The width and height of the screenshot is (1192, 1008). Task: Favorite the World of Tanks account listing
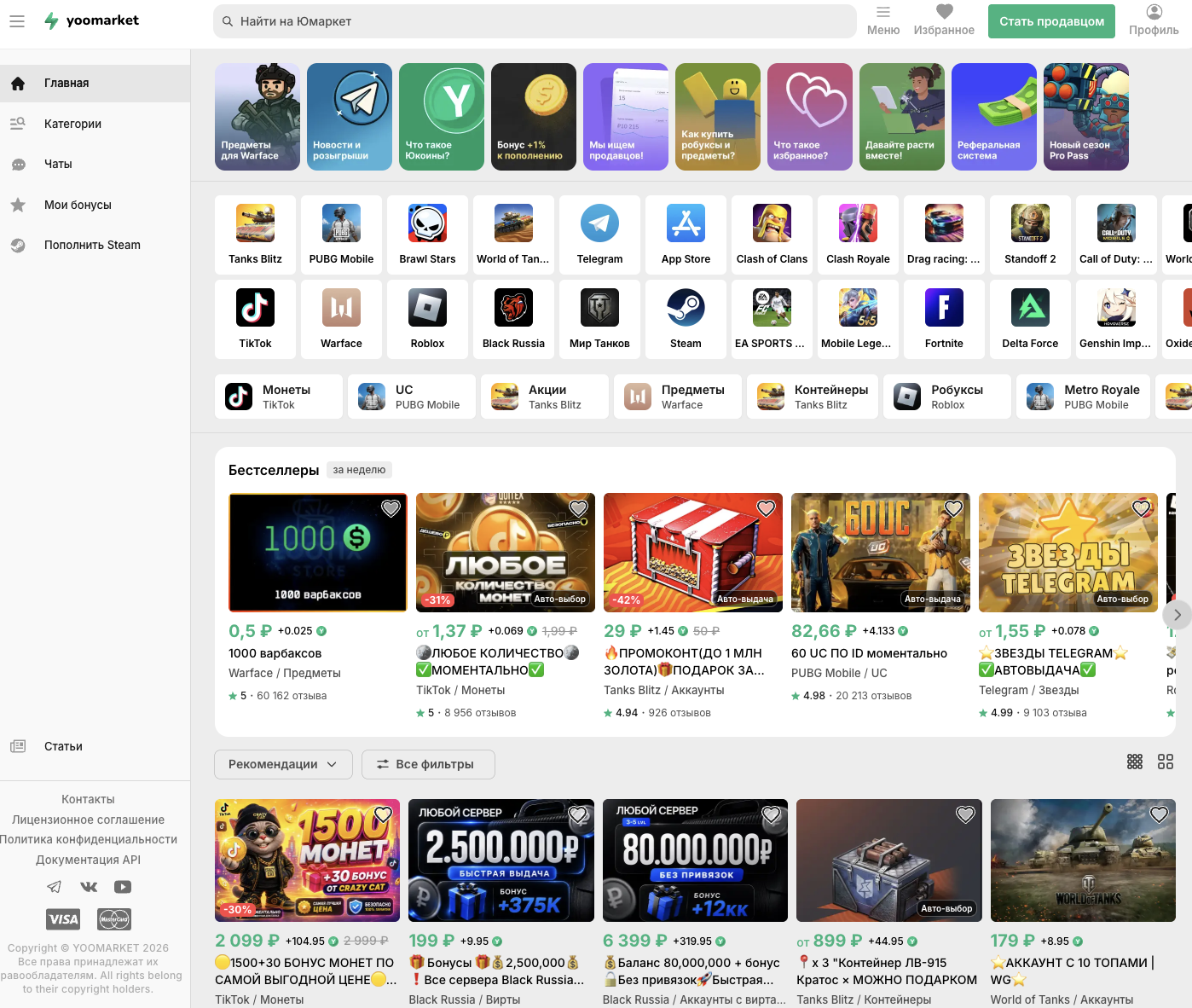pyautogui.click(x=1159, y=814)
